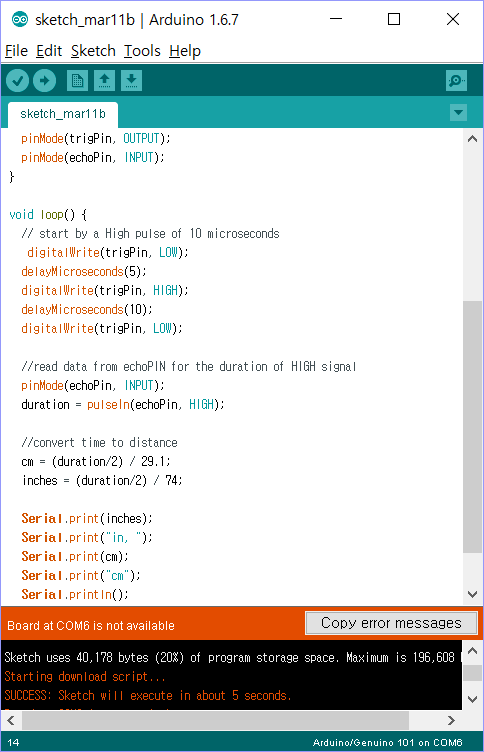
Task: Click the duration = pulseIn line
Action: 122,405
